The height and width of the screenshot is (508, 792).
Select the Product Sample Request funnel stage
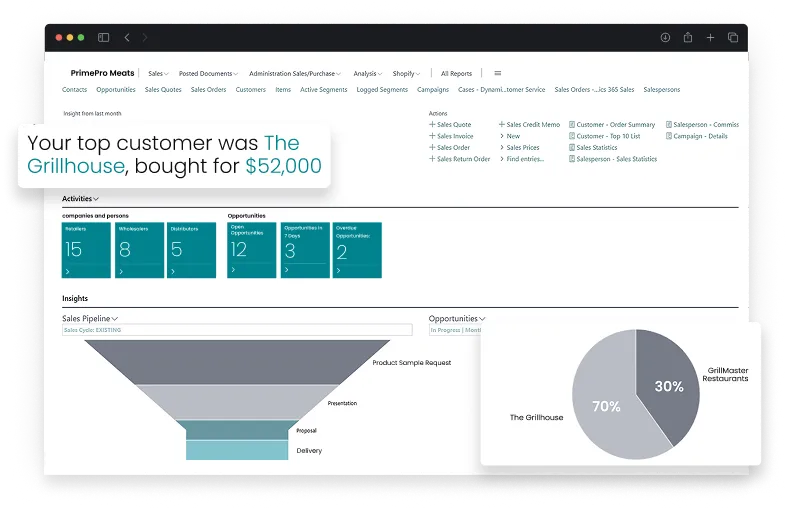pos(237,362)
